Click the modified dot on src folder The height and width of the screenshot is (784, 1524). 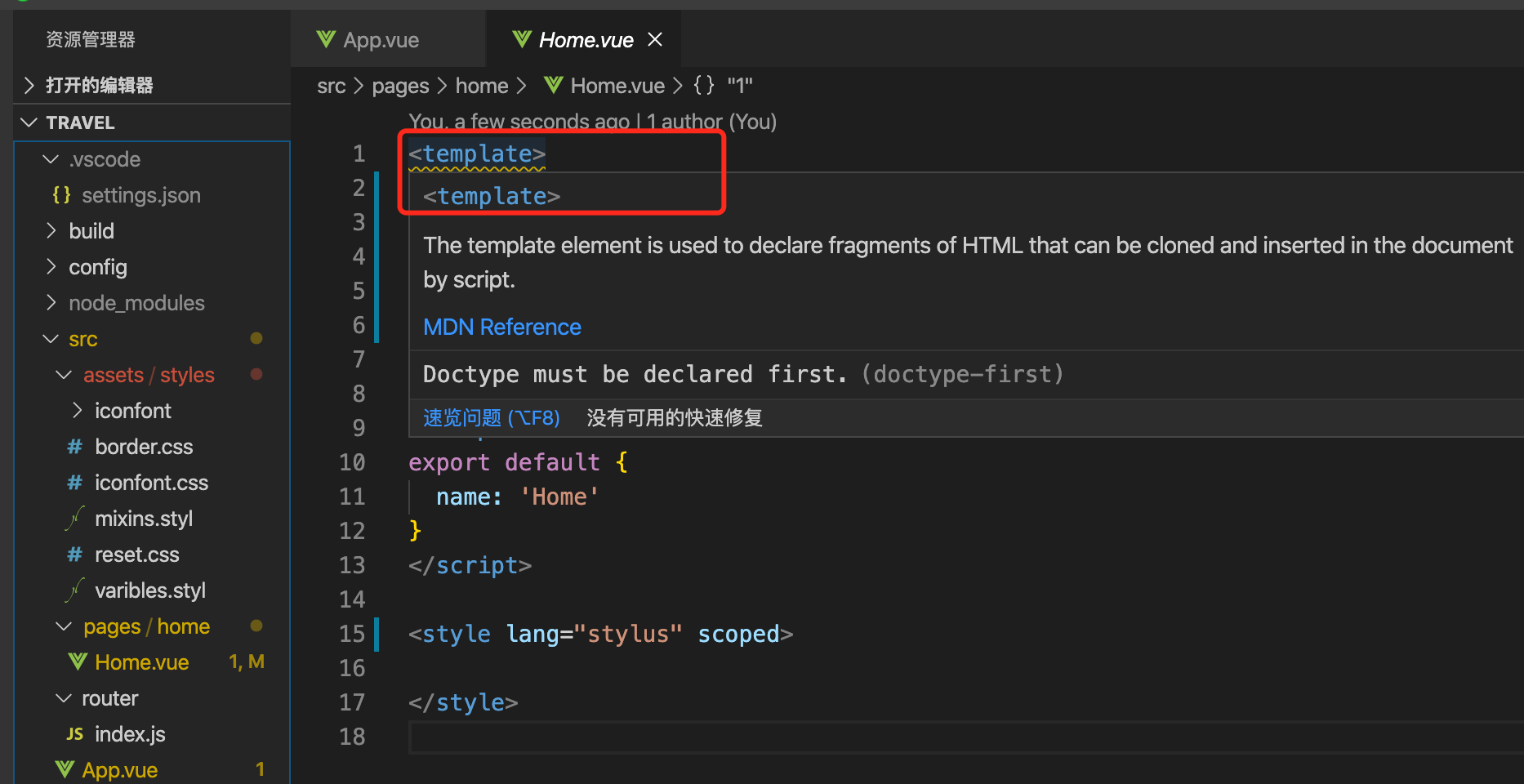[256, 338]
